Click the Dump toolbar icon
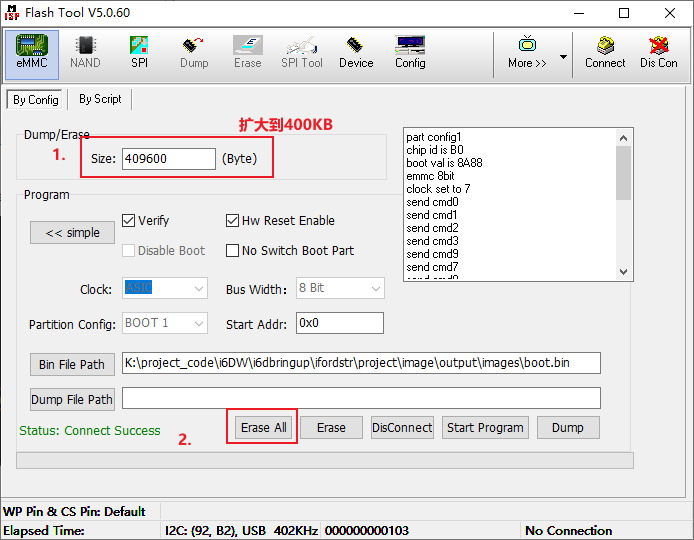 (194, 53)
